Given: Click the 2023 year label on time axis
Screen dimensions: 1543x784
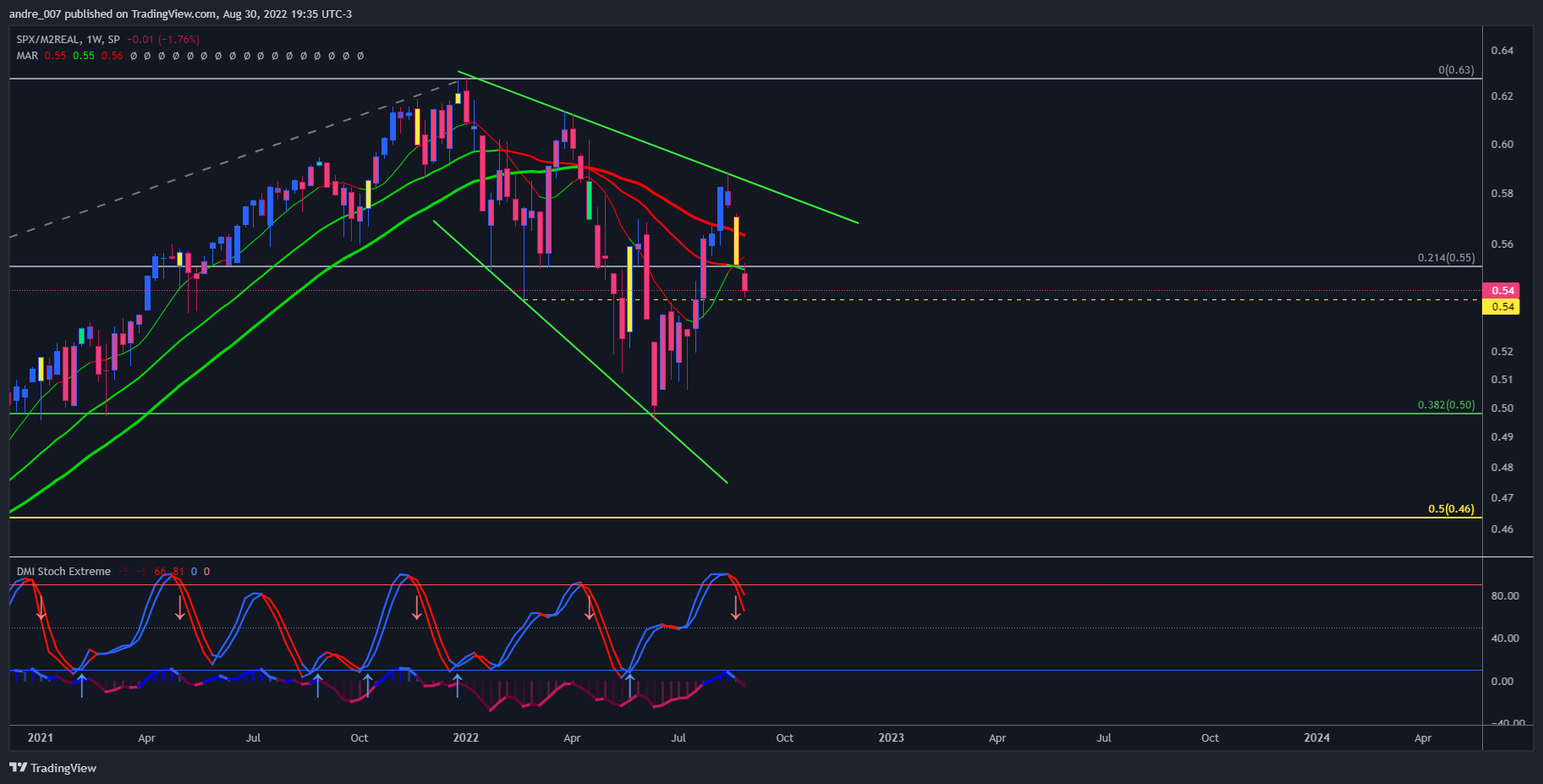Looking at the screenshot, I should 891,737.
